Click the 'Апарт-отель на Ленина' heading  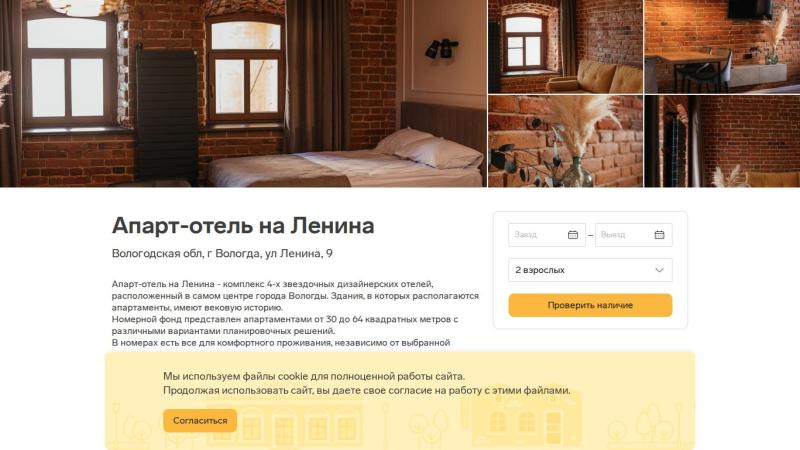pyautogui.click(x=243, y=226)
